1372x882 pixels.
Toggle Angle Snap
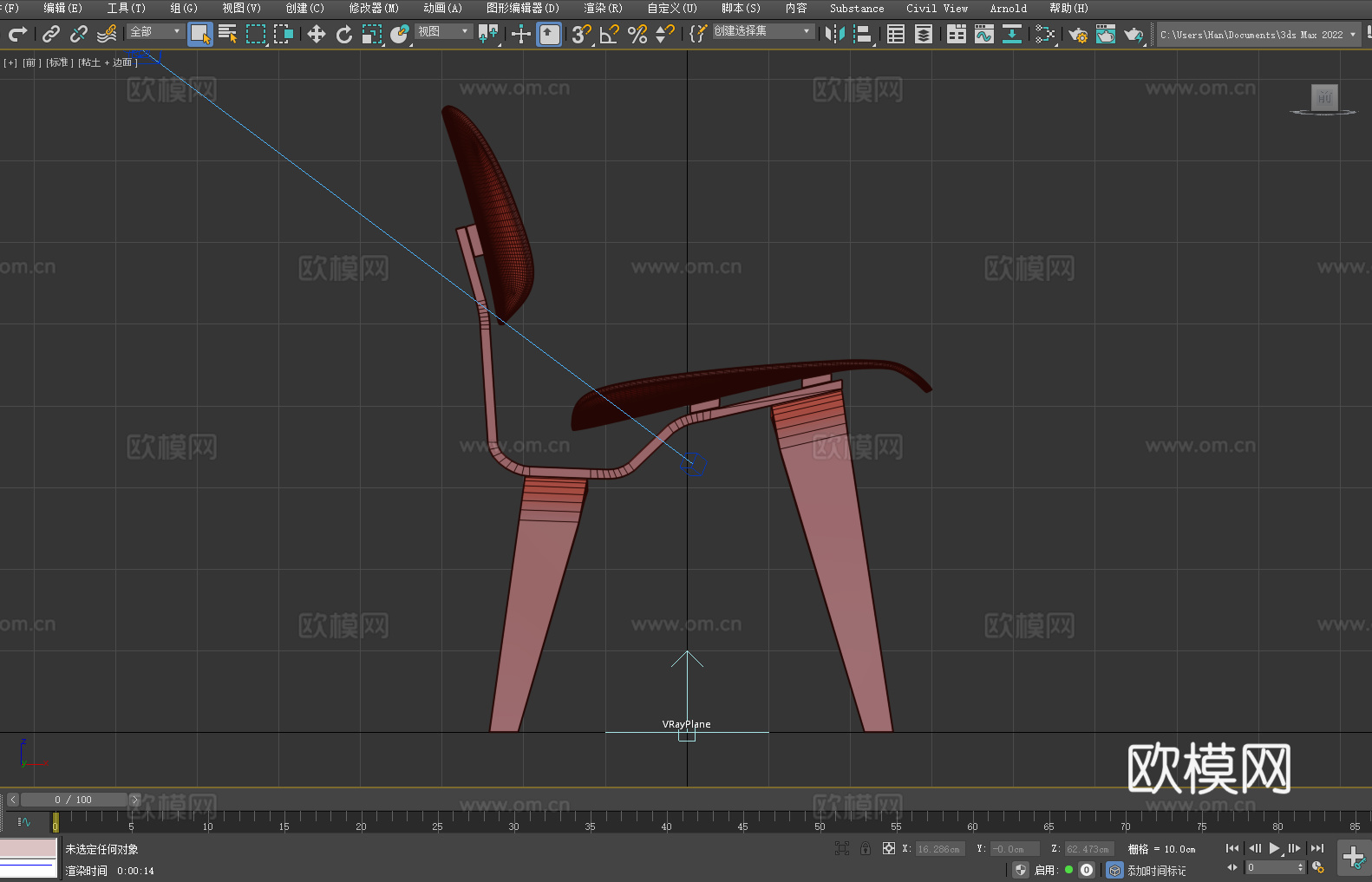point(610,34)
